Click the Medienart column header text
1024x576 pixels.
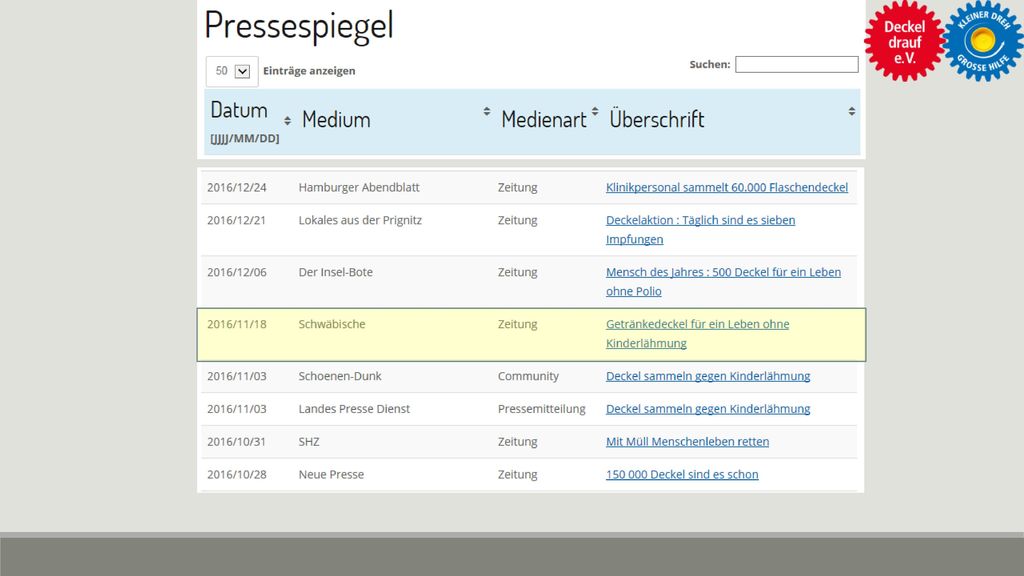coord(544,120)
